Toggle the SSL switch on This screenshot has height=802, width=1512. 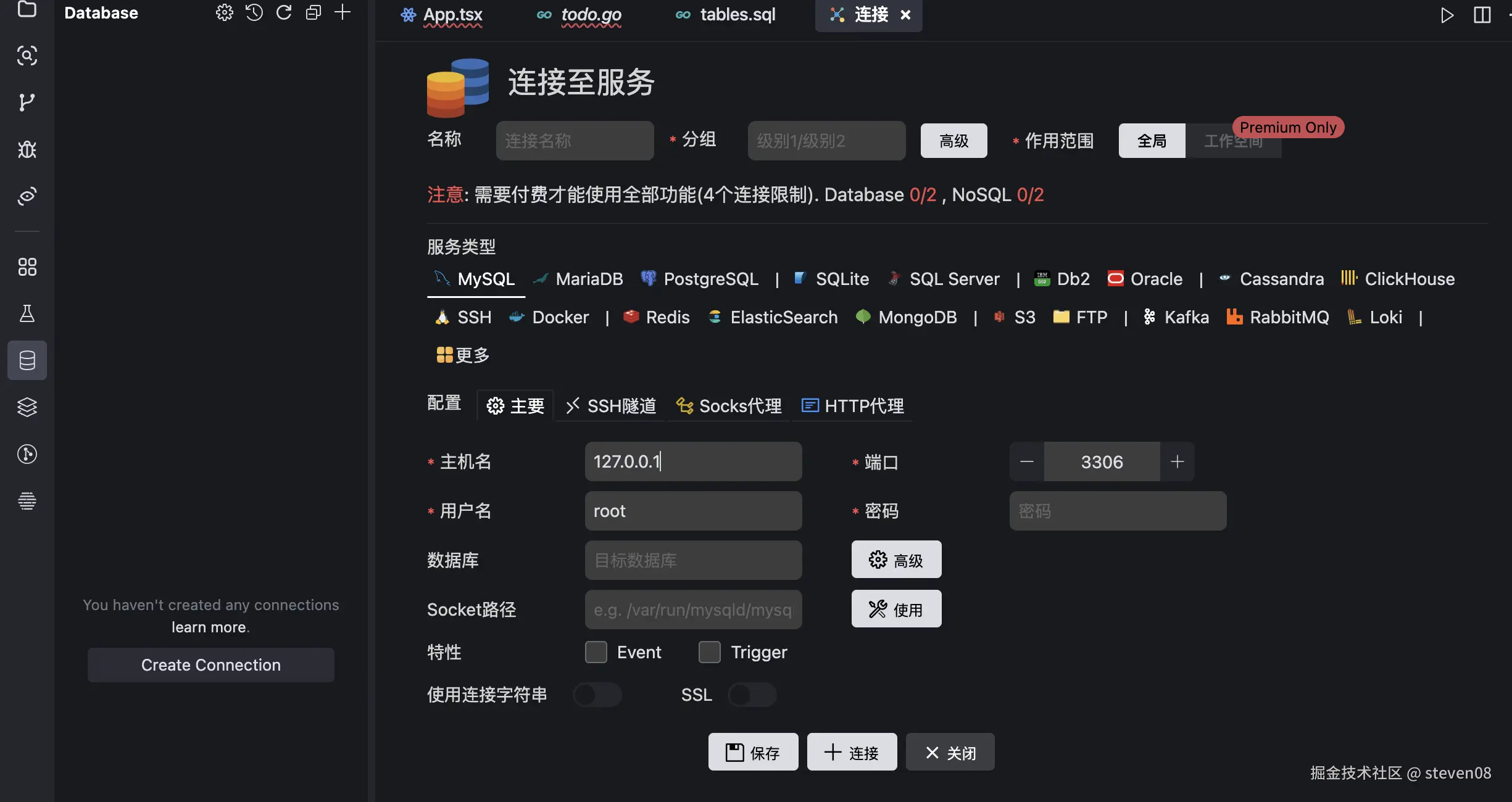click(x=752, y=695)
